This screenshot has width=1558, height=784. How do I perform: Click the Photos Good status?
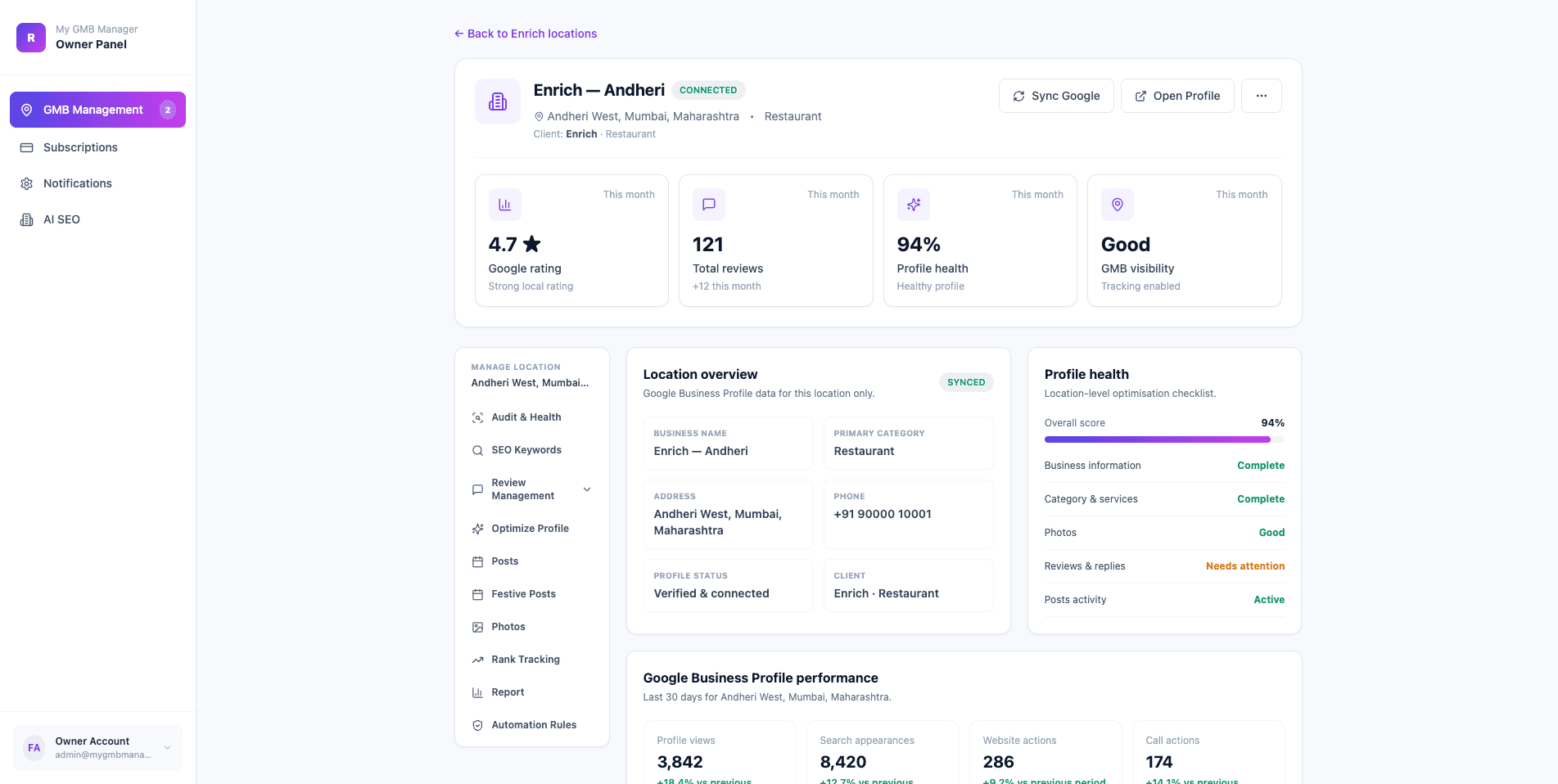[1271, 533]
